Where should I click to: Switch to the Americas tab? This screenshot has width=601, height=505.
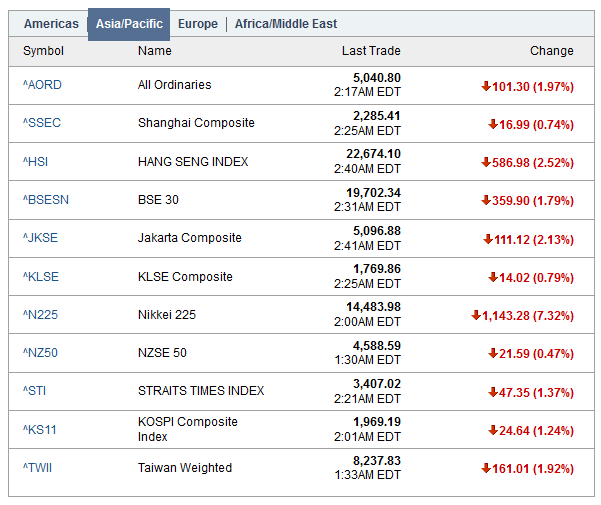click(51, 24)
